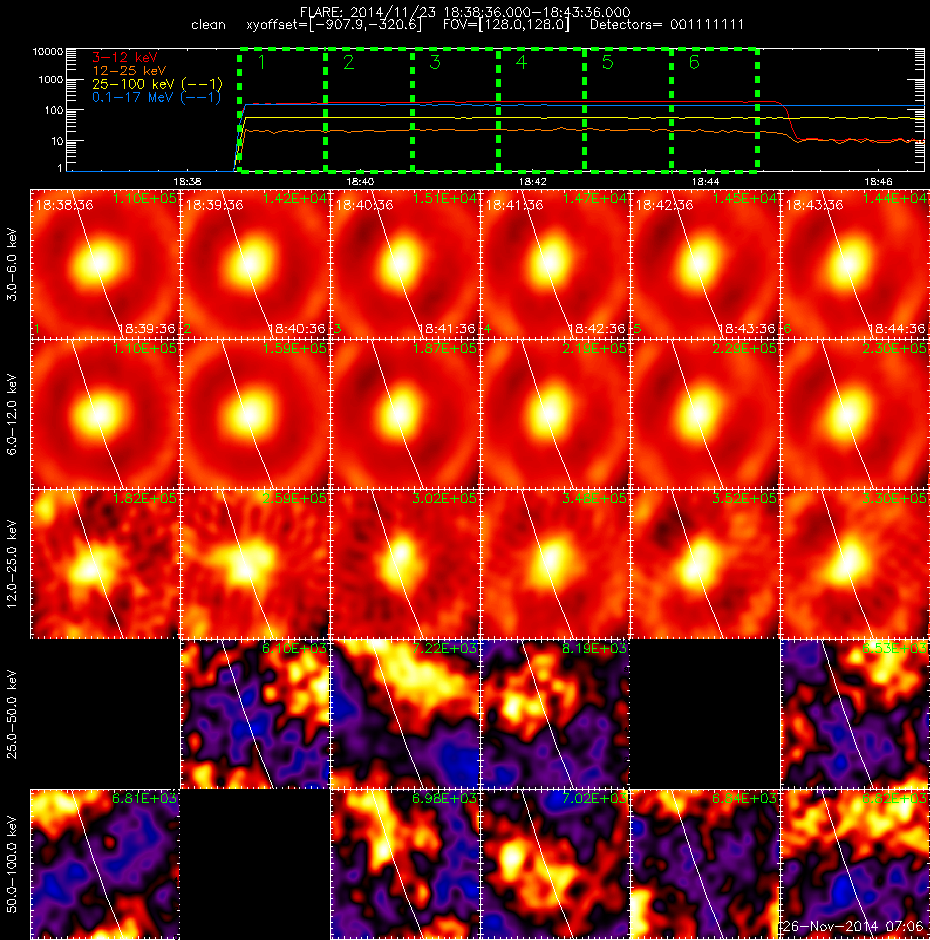
Task: Click the '12.0-25.0 keV' row label
Action: tap(13, 564)
